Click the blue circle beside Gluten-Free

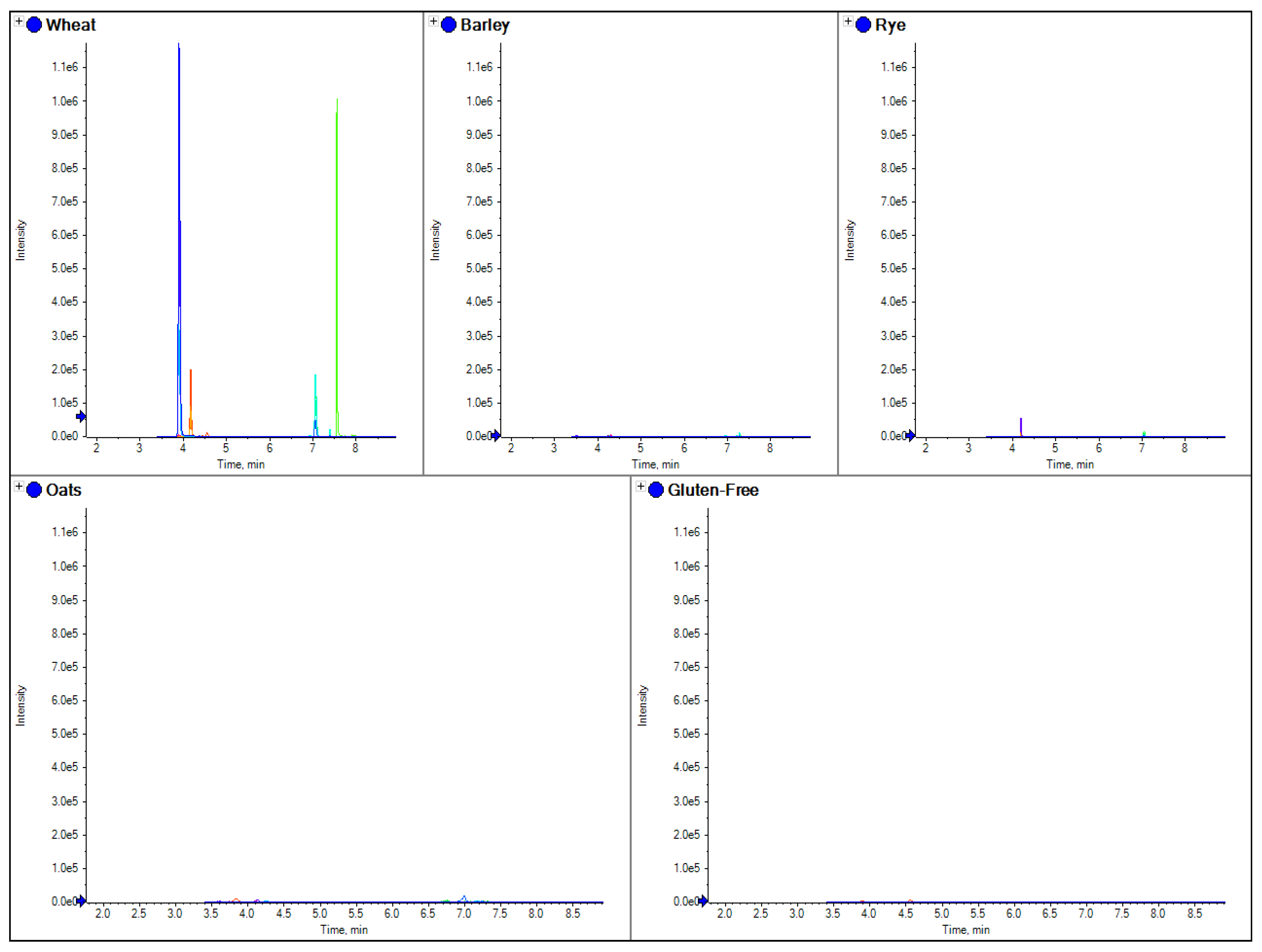[656, 490]
